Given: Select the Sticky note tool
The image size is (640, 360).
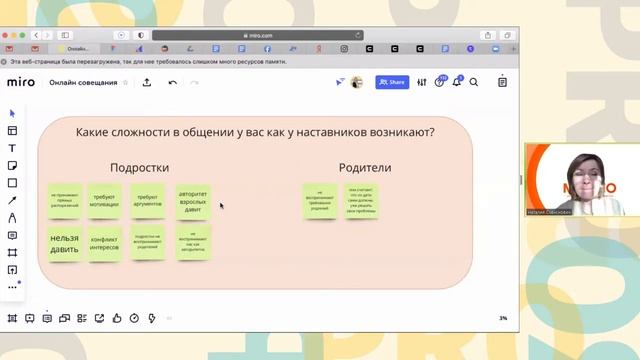Looking at the screenshot, I should 12,166.
